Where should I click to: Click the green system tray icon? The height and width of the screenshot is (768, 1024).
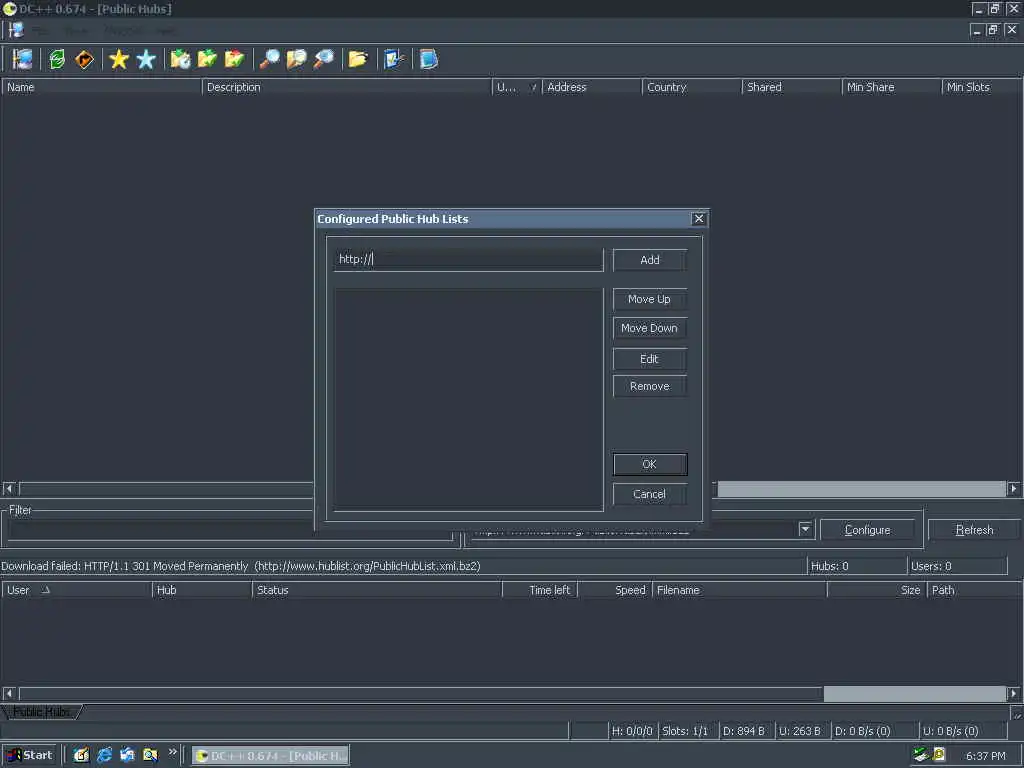[921, 755]
